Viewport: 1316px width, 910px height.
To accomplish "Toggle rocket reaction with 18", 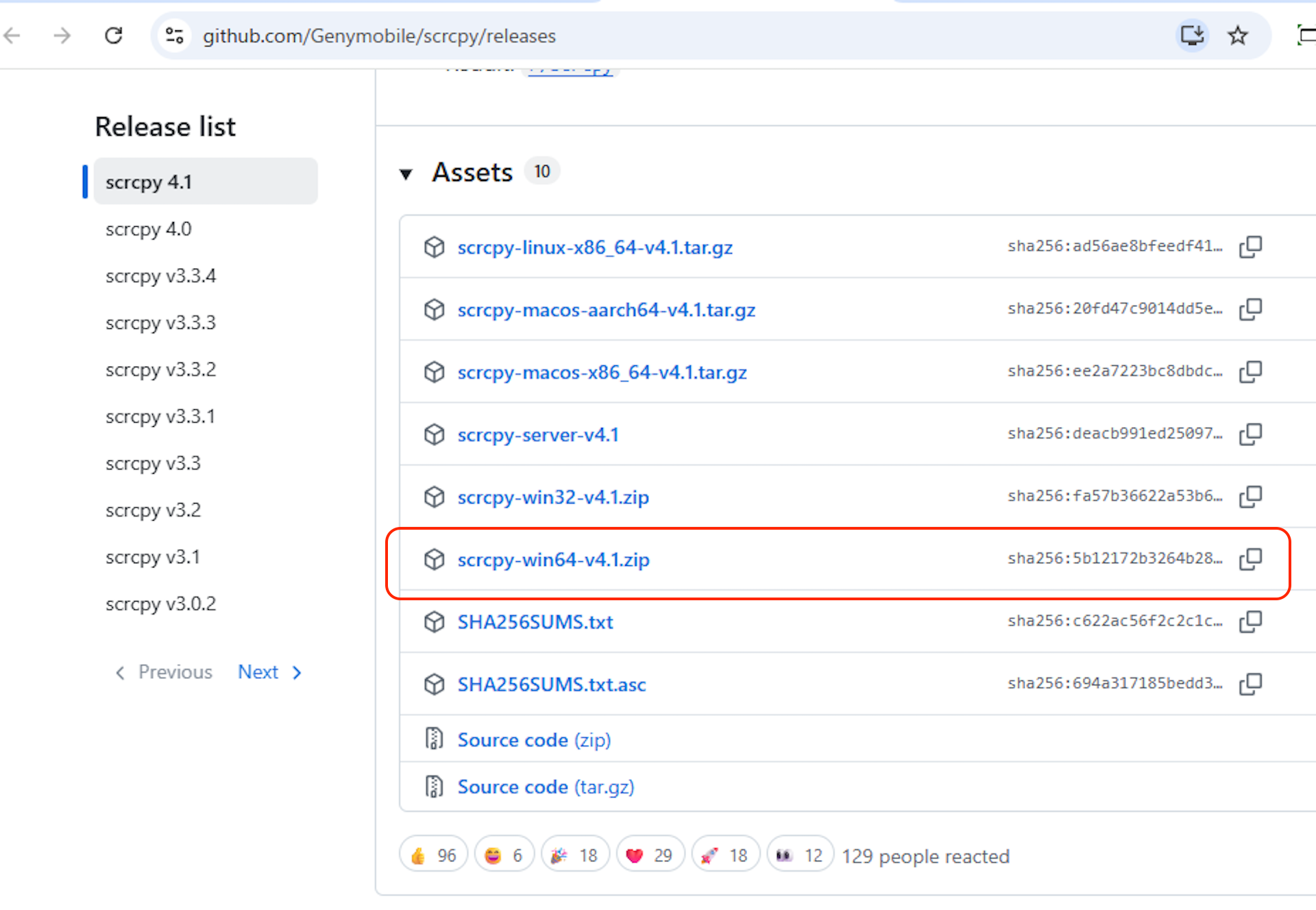I will pyautogui.click(x=725, y=855).
